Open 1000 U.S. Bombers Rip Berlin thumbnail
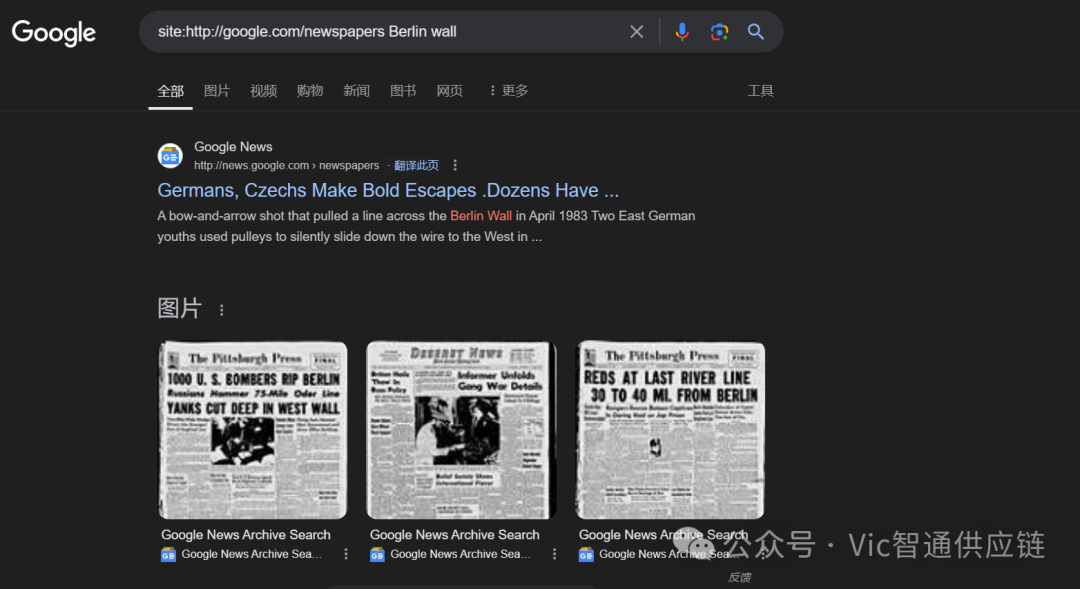This screenshot has width=1080, height=589. coord(253,430)
